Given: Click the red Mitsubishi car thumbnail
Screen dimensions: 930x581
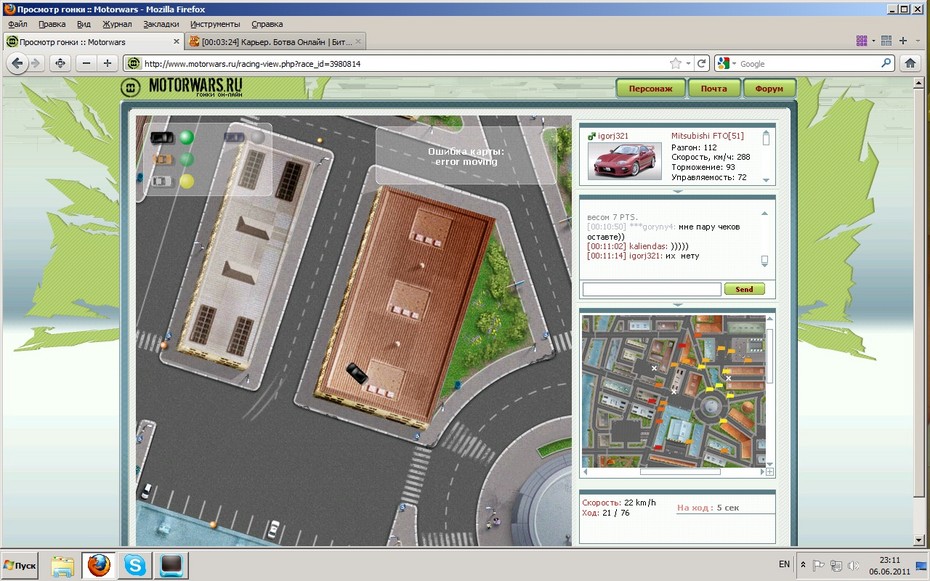Looking at the screenshot, I should click(x=625, y=160).
